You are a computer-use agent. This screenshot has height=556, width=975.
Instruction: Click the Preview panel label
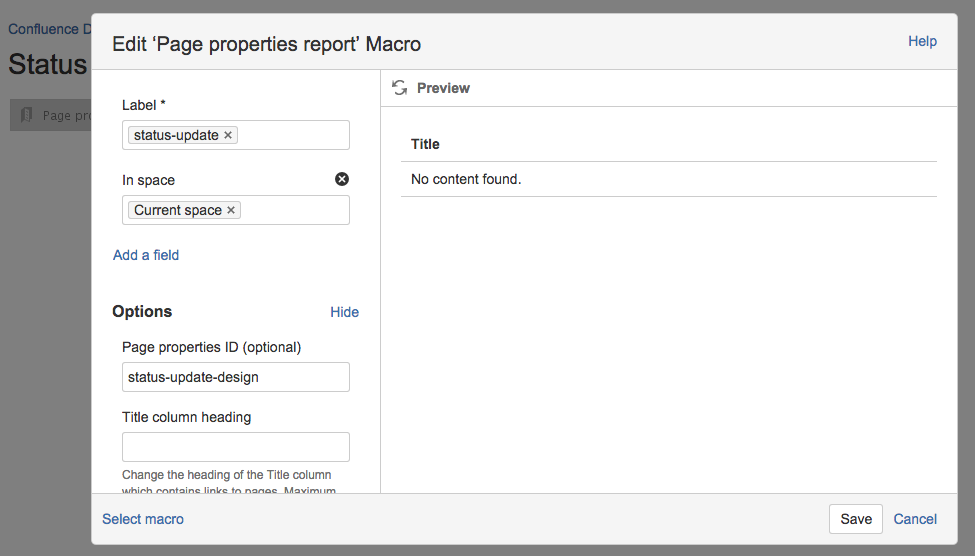443,88
